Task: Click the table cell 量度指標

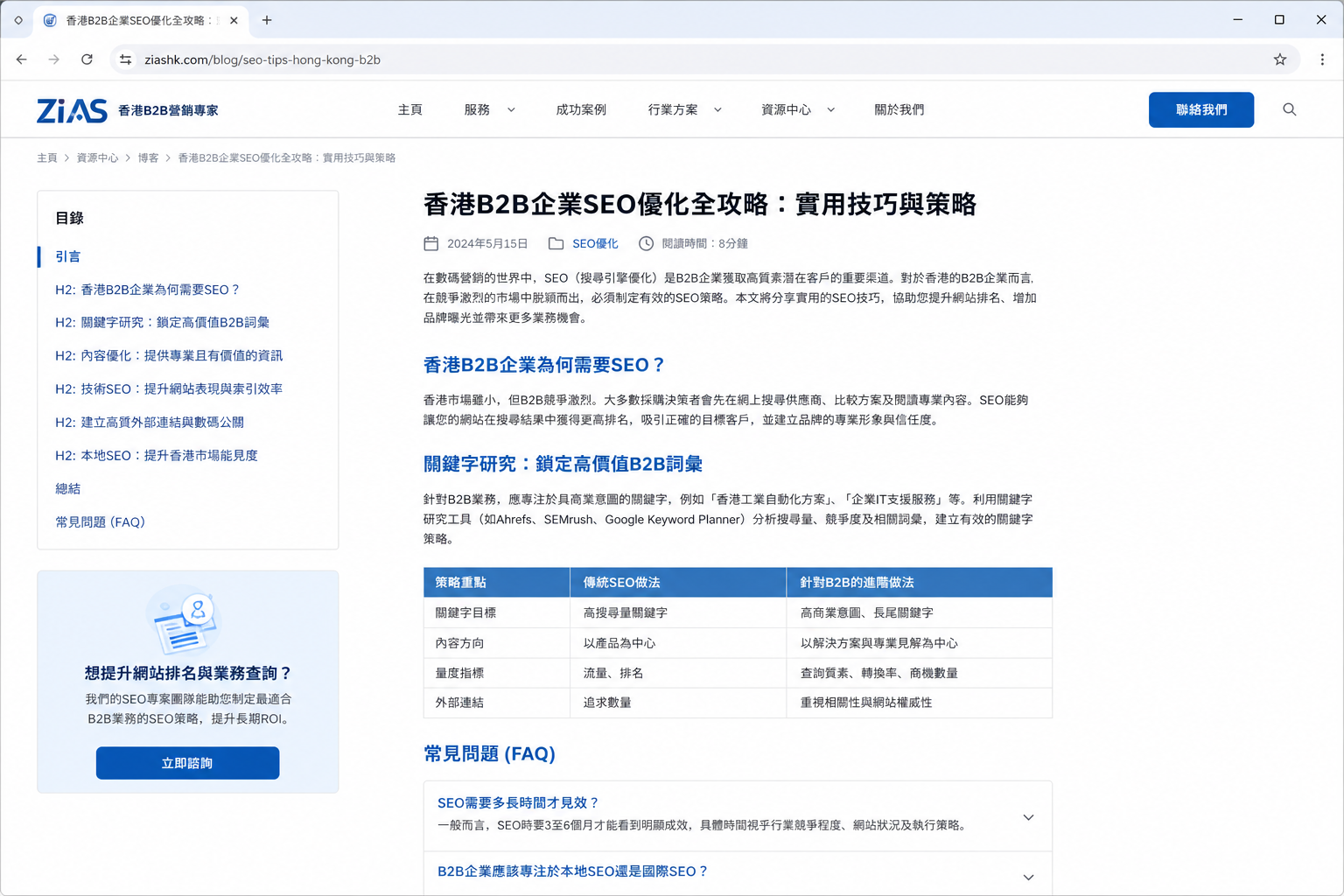Action: click(x=497, y=673)
